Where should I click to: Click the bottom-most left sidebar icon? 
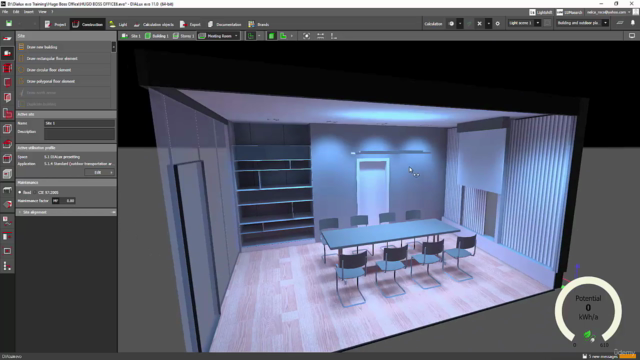click(x=7, y=266)
